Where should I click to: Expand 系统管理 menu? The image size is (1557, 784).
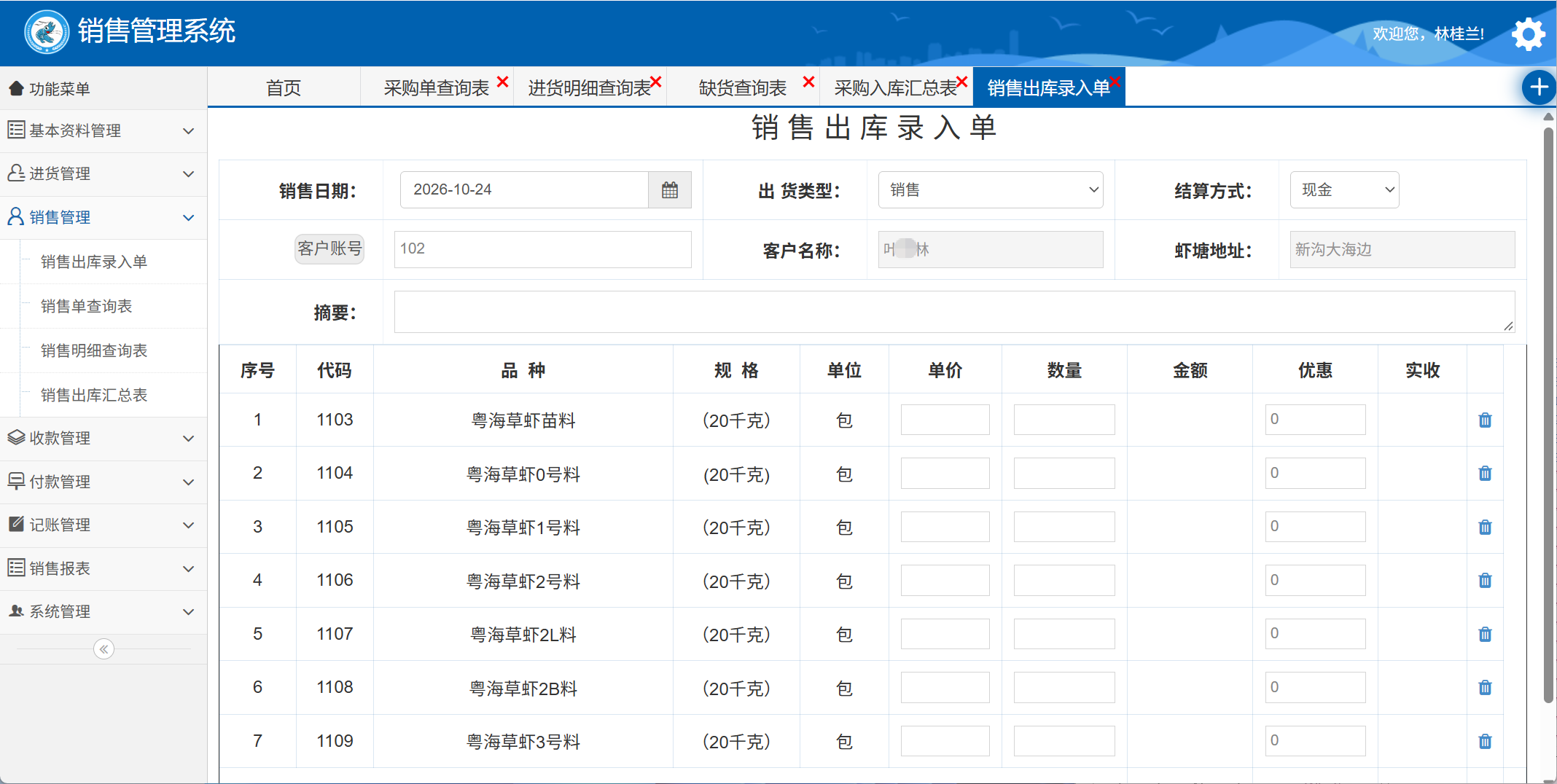coord(104,612)
